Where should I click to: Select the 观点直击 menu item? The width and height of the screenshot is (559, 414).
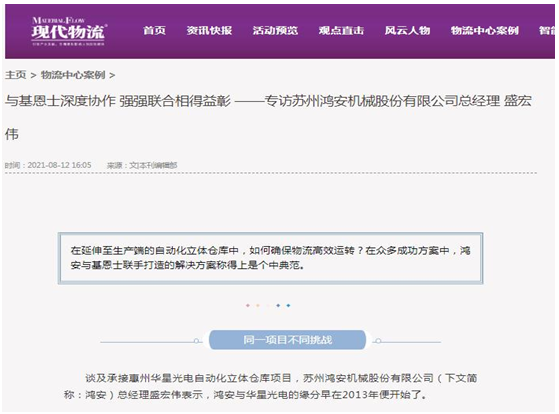(x=341, y=31)
